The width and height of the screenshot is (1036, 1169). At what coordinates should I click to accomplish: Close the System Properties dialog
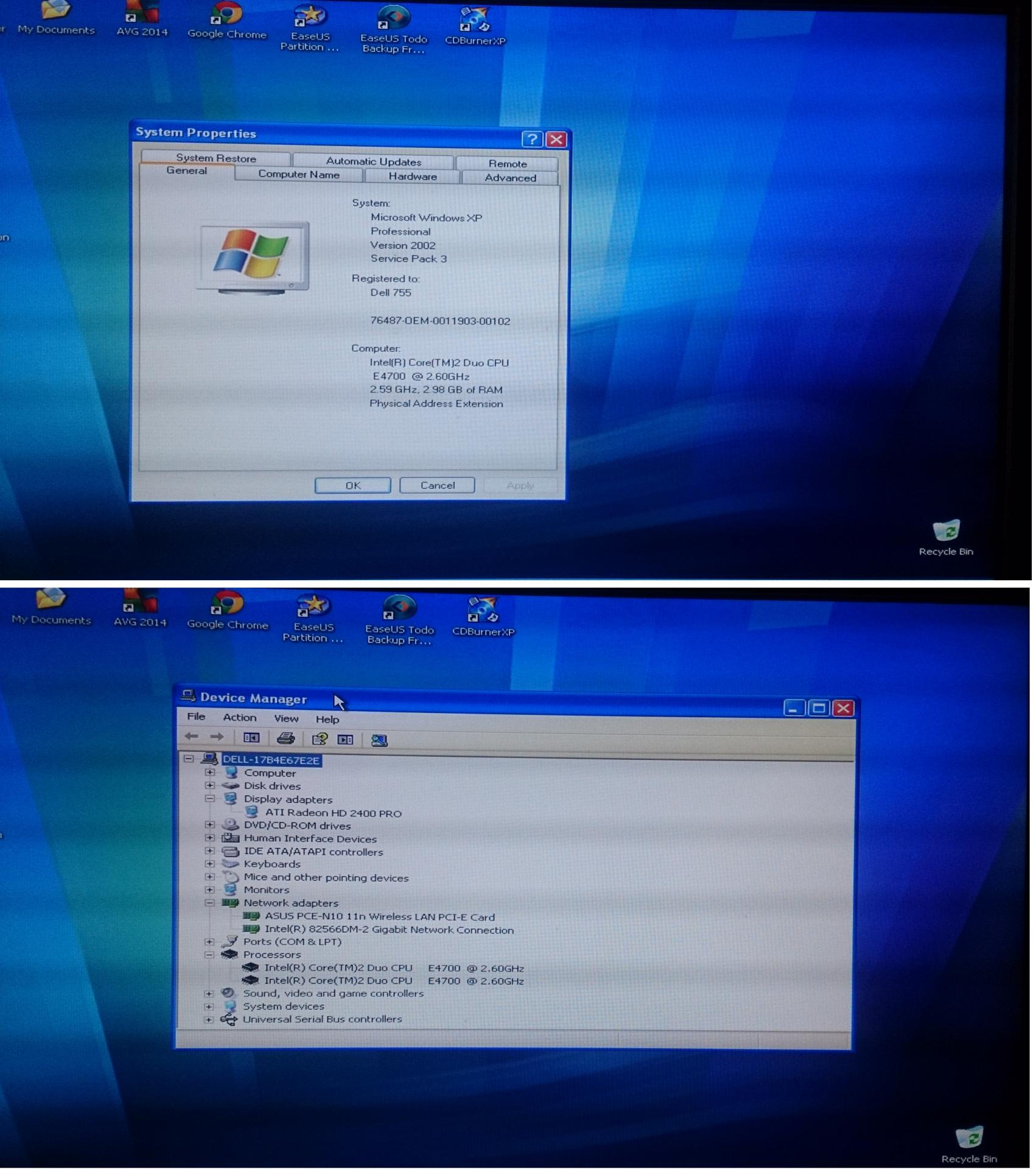point(556,140)
